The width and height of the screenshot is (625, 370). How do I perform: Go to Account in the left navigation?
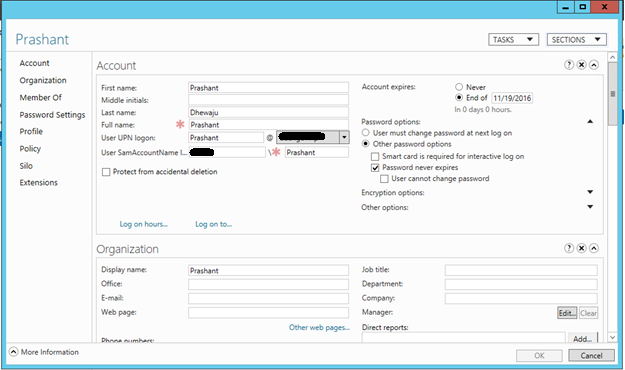[x=35, y=63]
